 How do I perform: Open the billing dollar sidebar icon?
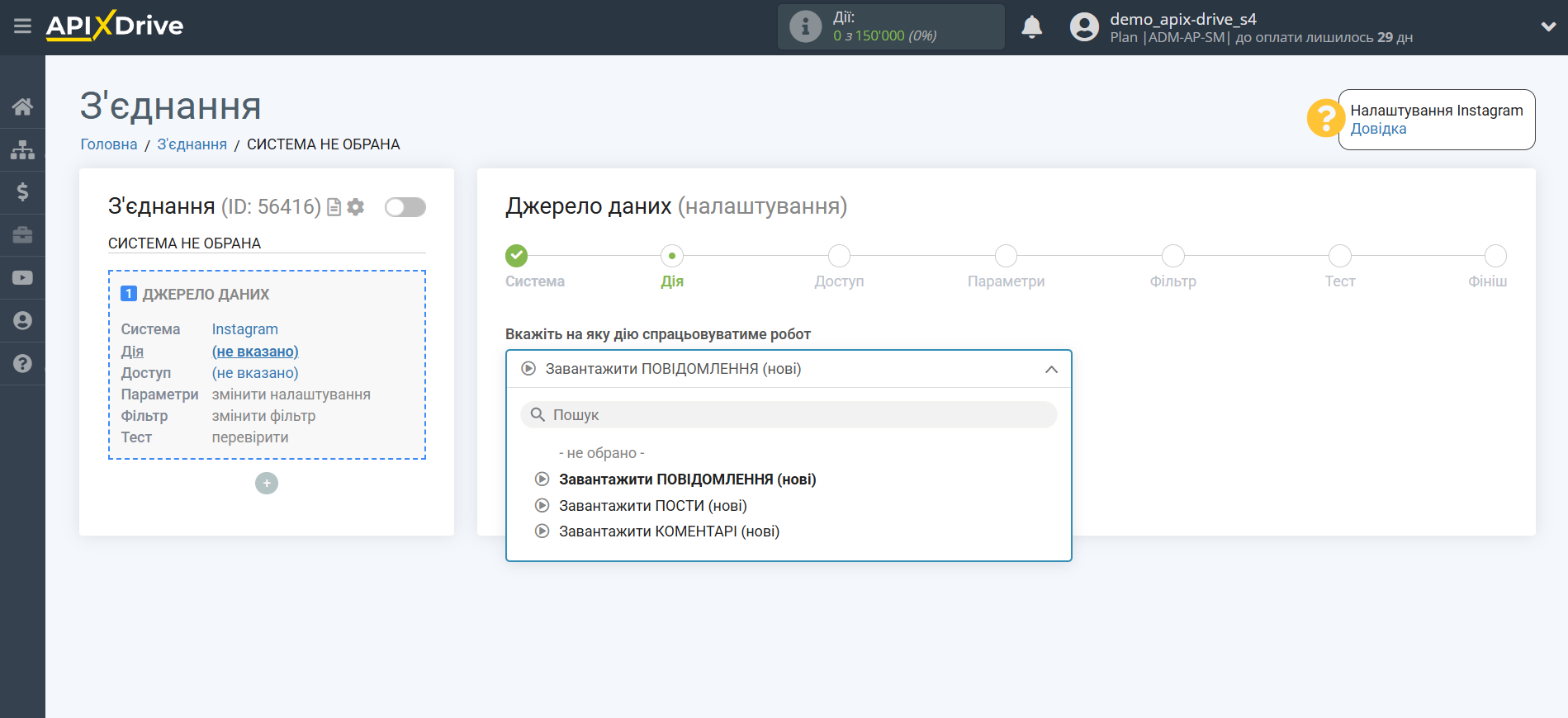(22, 192)
